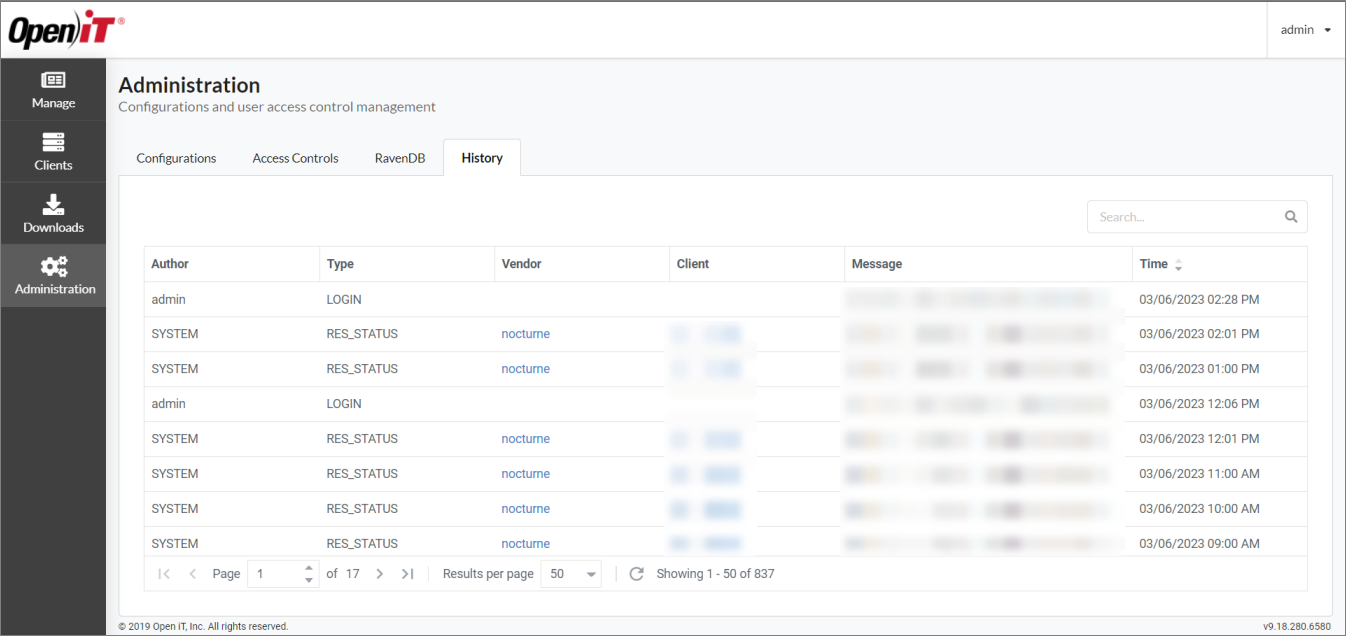Toggle sorting on the Time column
The image size is (1346, 636).
click(1178, 263)
